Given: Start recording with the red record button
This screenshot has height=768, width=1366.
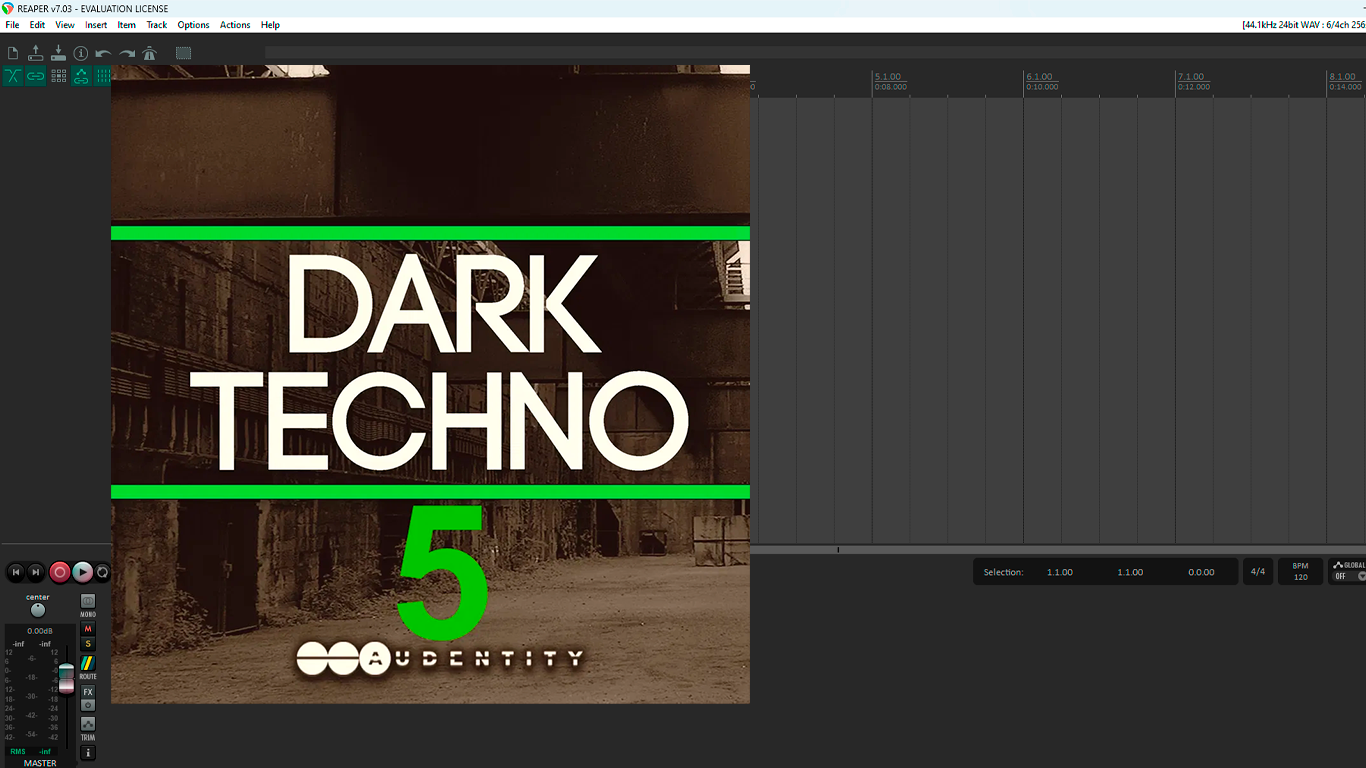Looking at the screenshot, I should tap(60, 572).
